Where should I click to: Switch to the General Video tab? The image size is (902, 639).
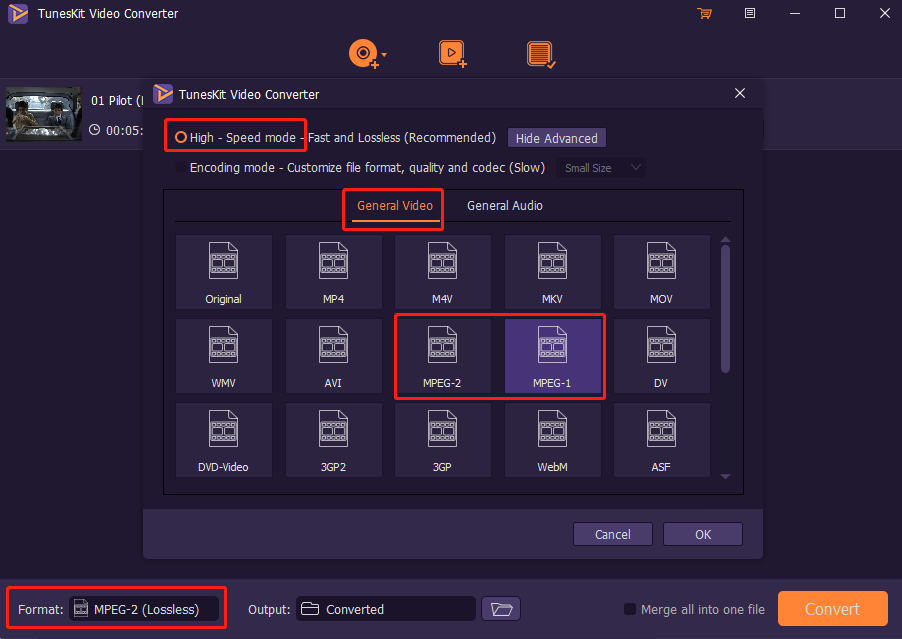pos(395,206)
